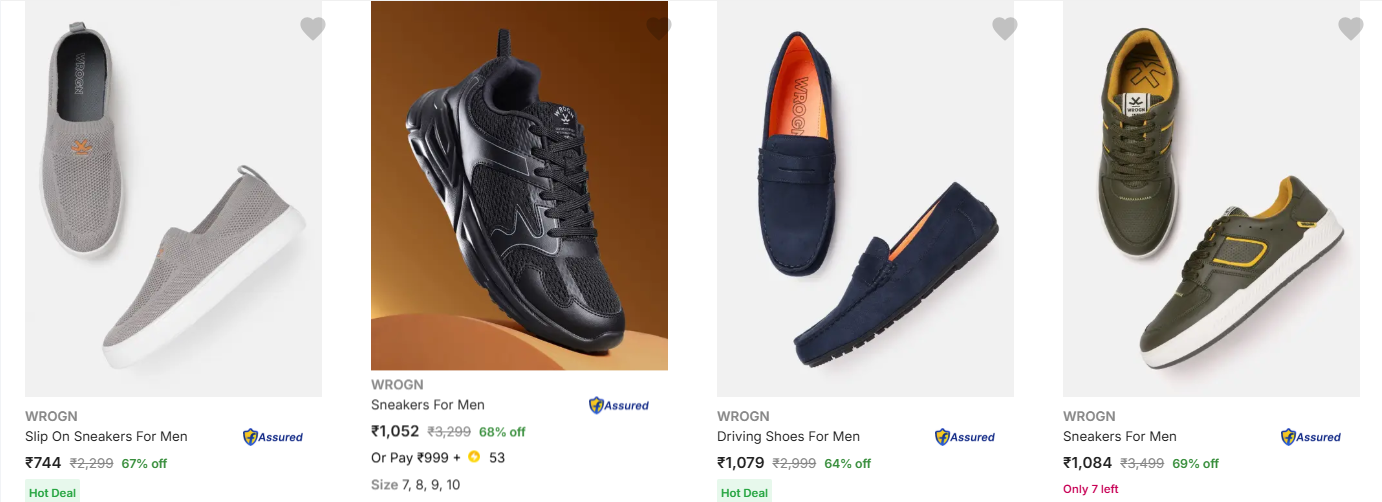
Task: Click Assured badge on Slip On Sneakers
Action: click(x=273, y=437)
